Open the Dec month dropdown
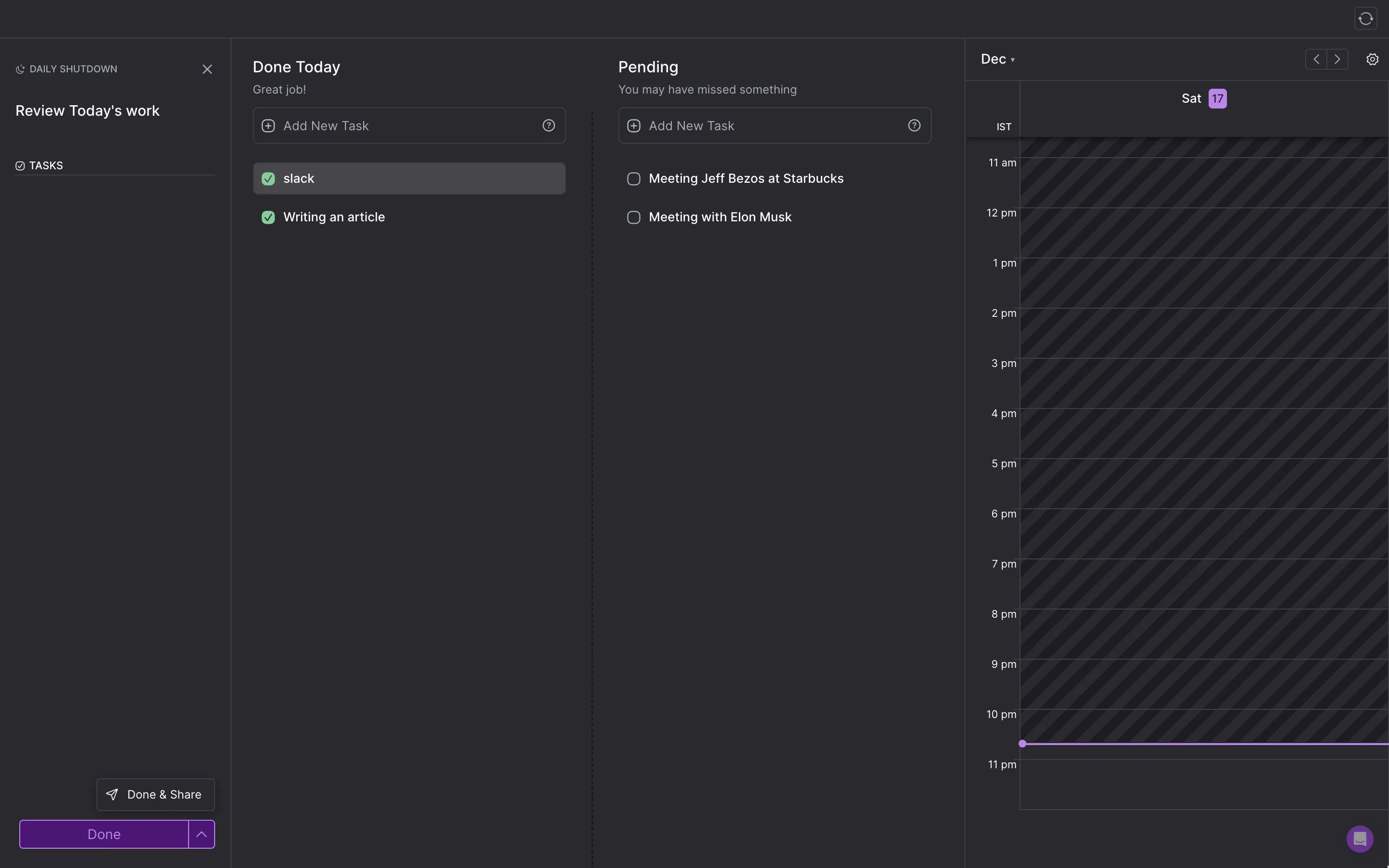 click(997, 59)
